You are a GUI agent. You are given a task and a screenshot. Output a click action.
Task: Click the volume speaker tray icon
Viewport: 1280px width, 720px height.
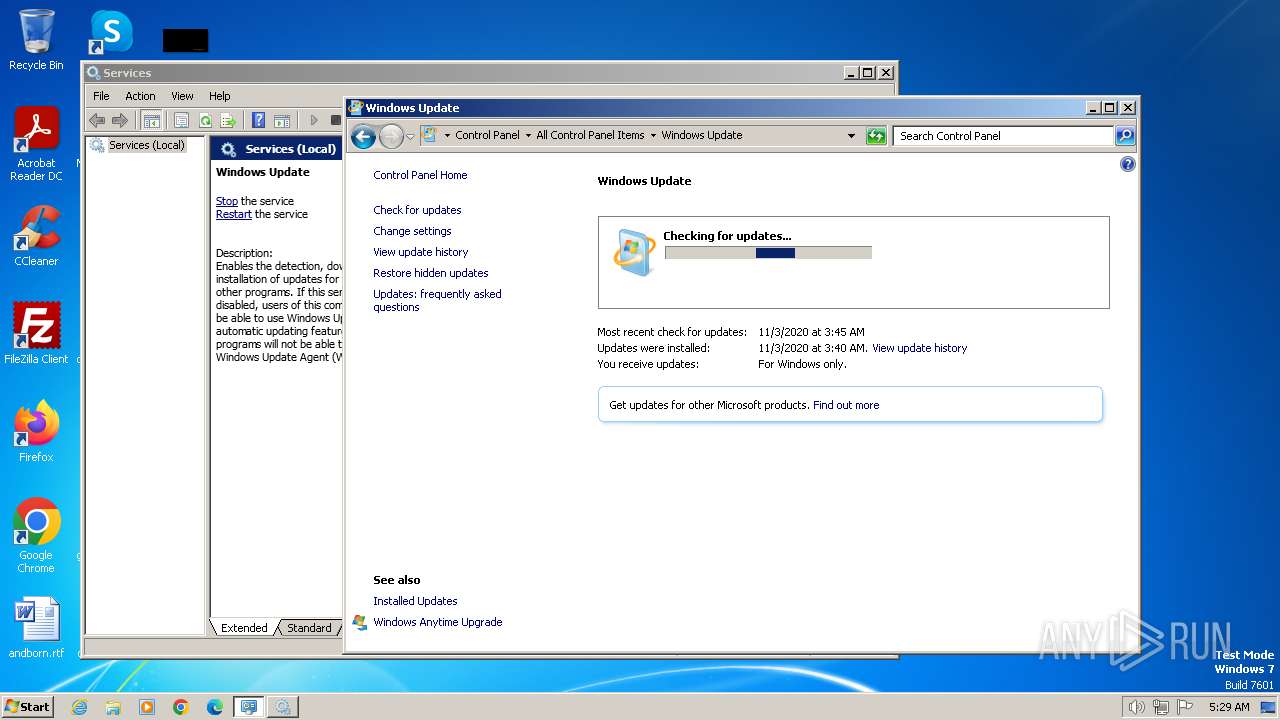[x=1136, y=707]
